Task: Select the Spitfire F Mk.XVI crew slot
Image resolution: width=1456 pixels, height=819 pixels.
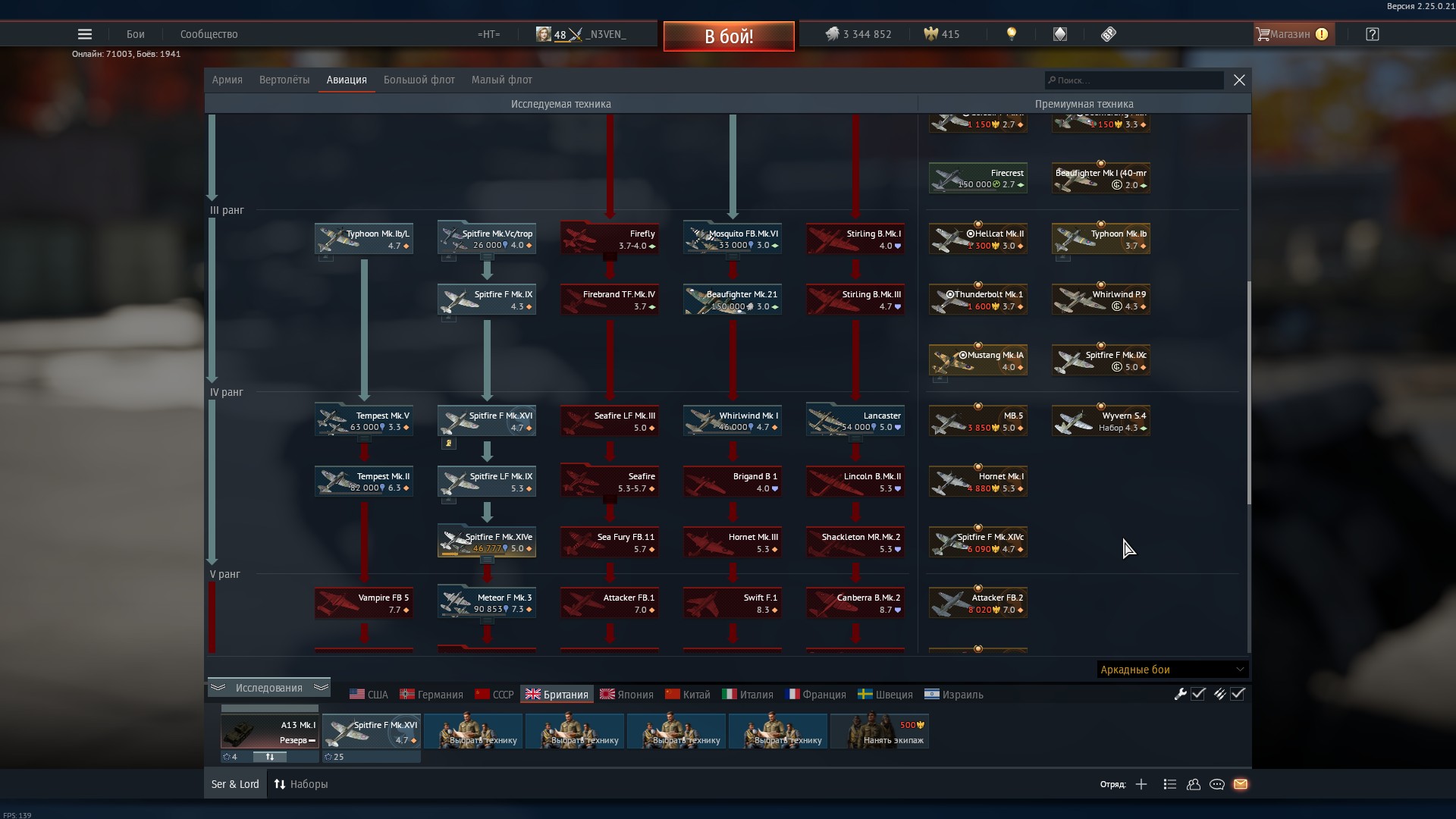Action: pyautogui.click(x=372, y=731)
